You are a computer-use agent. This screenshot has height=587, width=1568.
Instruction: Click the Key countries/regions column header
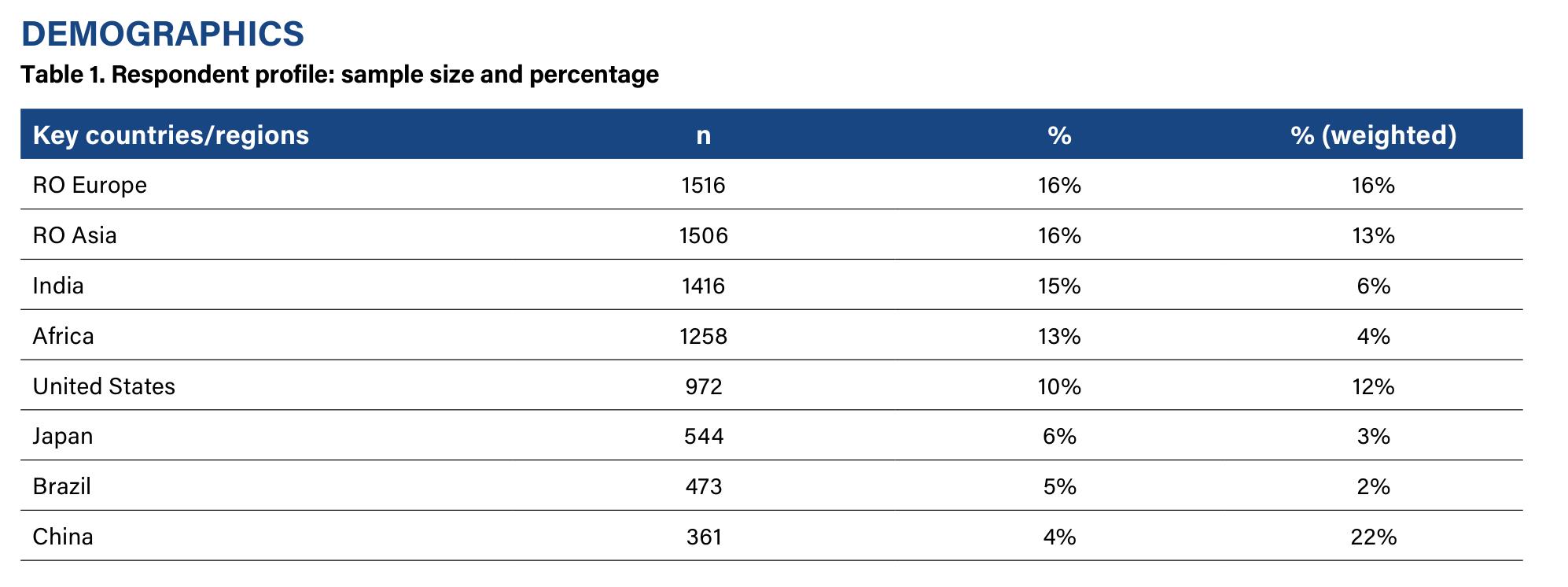point(171,135)
